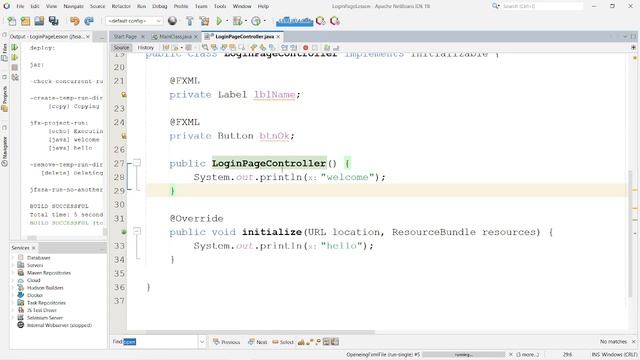Click Previous in the Find bar
Viewport: 640px width, 360px height.
point(227,342)
